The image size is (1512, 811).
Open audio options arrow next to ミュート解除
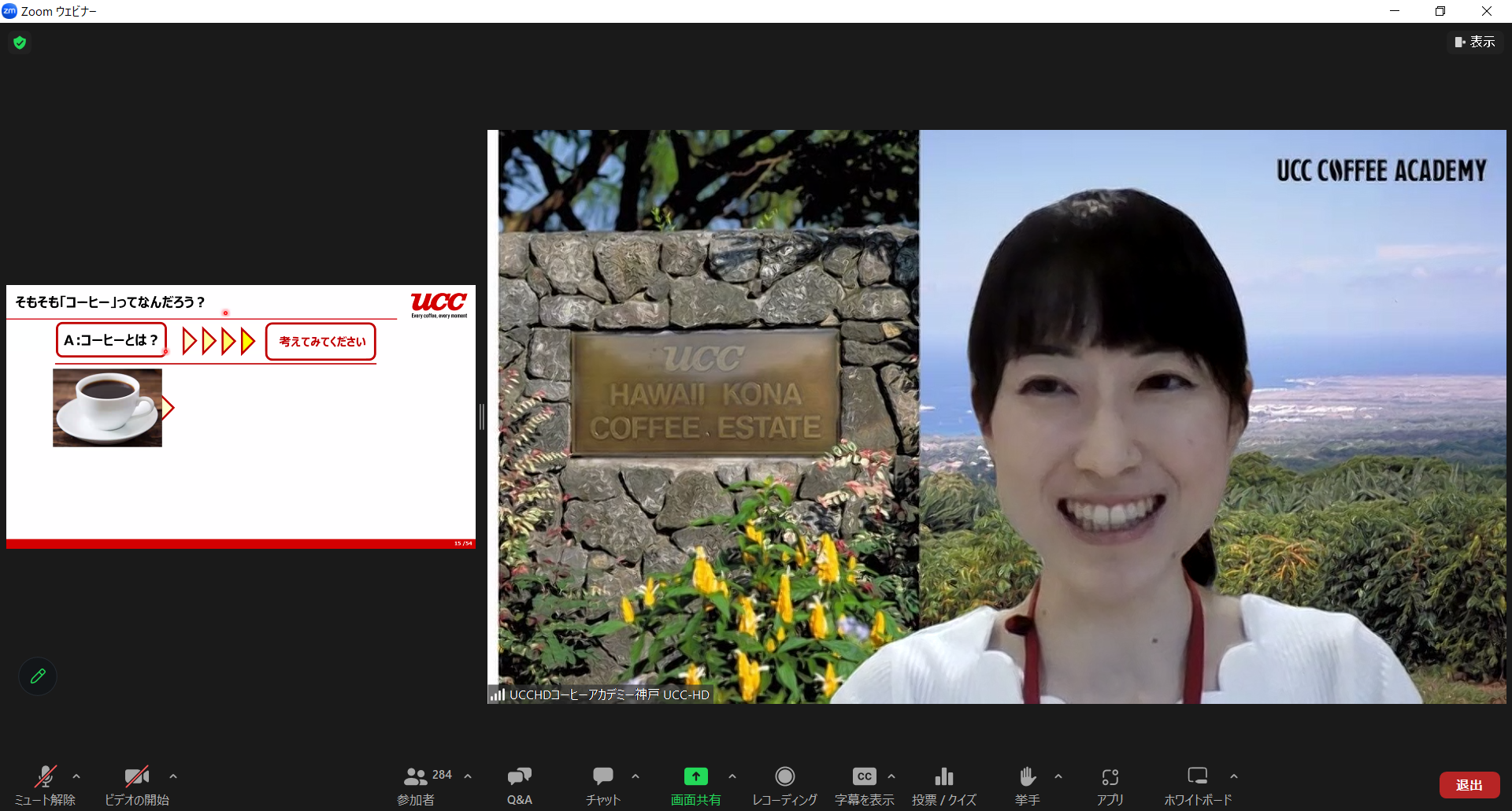(x=76, y=776)
